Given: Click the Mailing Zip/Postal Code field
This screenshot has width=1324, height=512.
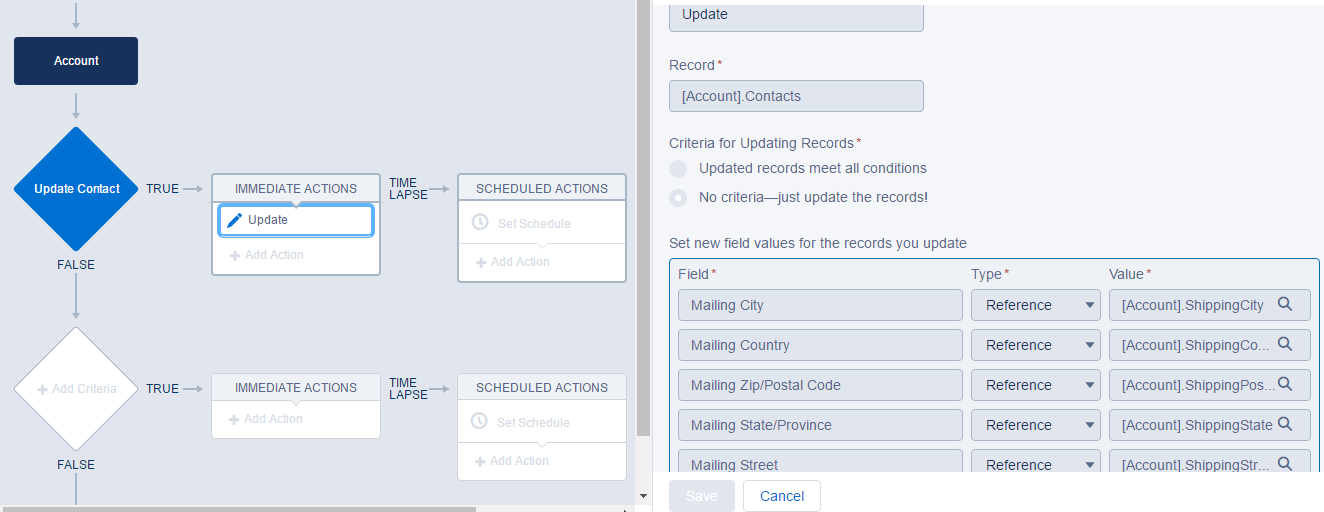Looking at the screenshot, I should [820, 385].
